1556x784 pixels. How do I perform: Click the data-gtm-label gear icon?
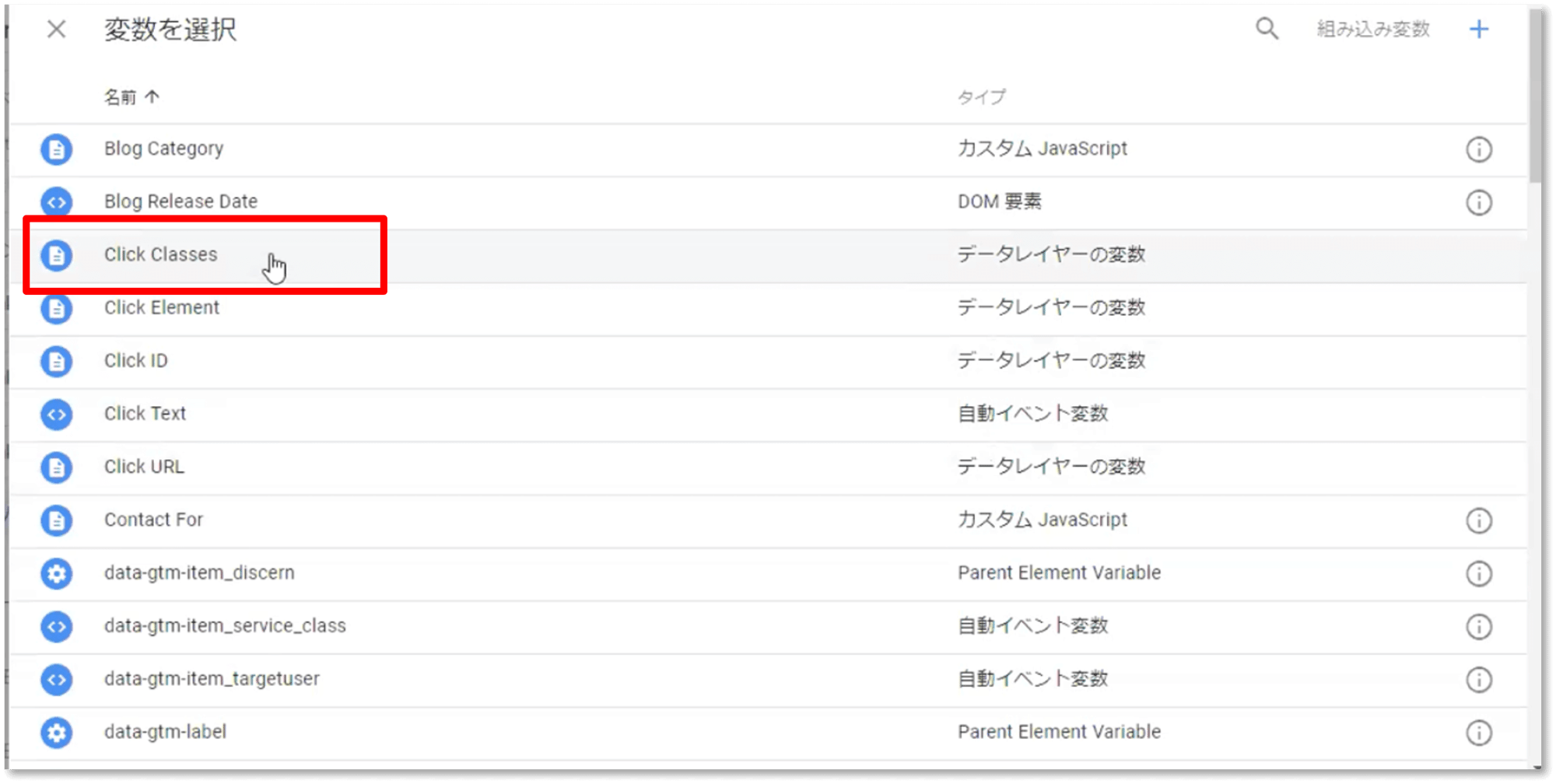pyautogui.click(x=57, y=732)
